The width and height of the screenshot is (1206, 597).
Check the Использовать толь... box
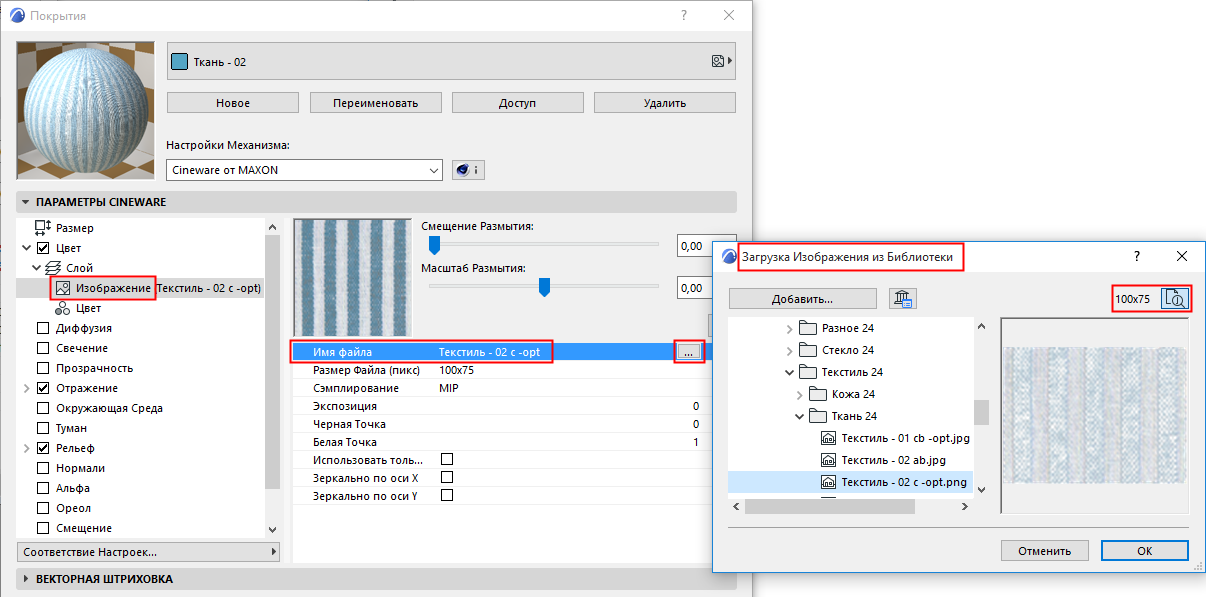pyautogui.click(x=447, y=459)
